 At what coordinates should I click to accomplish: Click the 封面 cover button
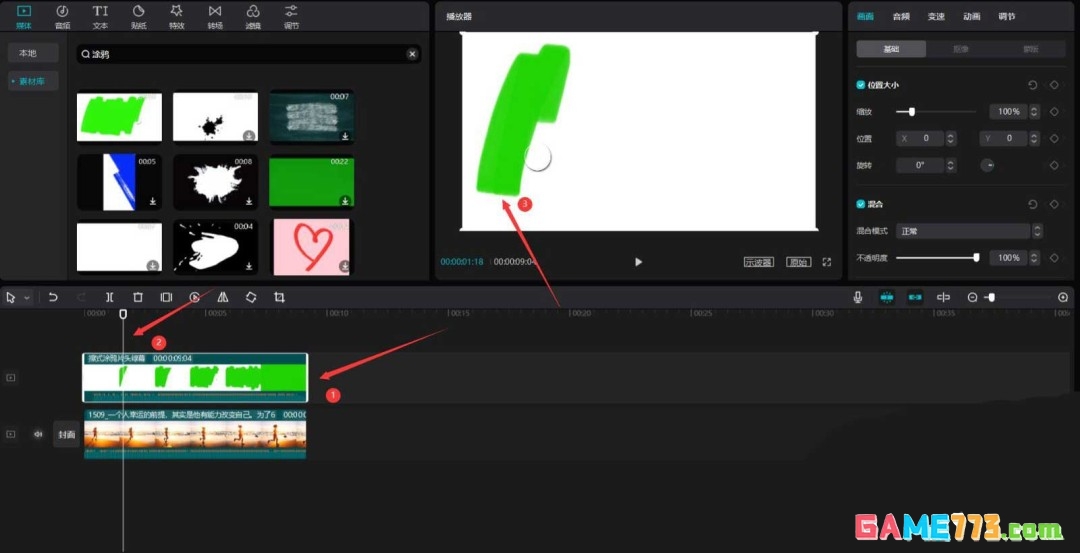(x=66, y=434)
